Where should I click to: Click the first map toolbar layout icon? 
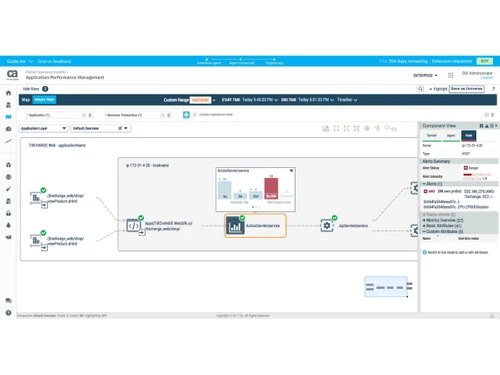[326, 128]
